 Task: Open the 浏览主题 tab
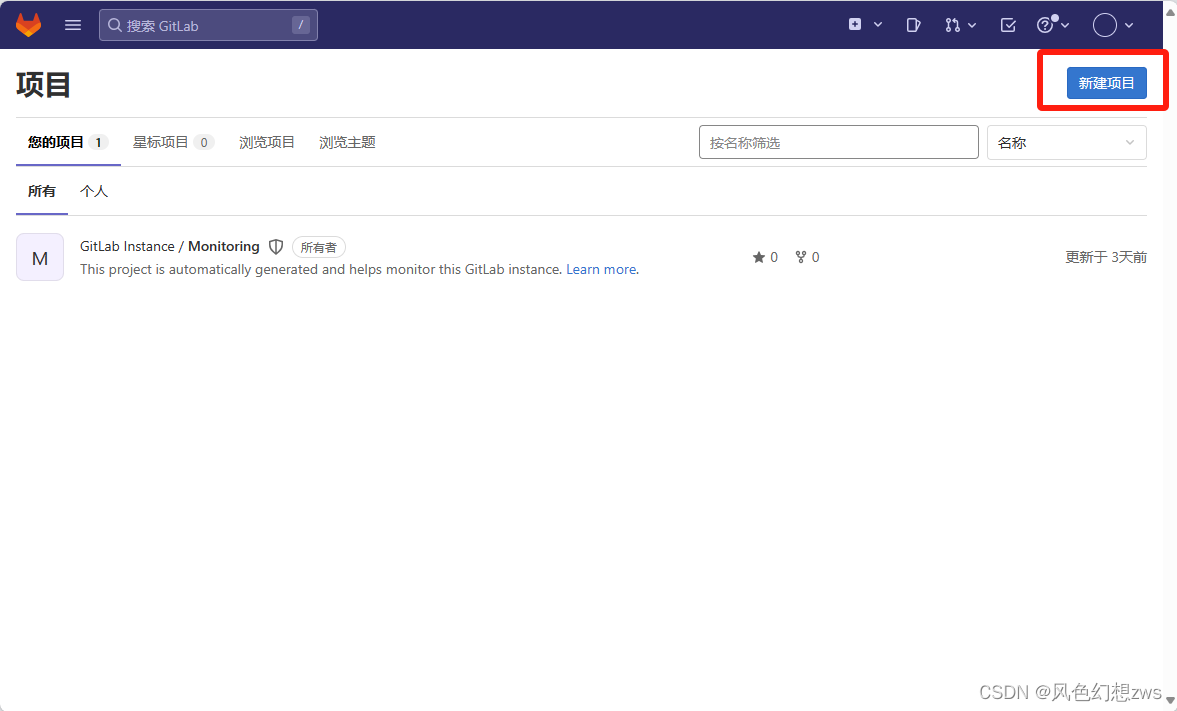point(347,142)
